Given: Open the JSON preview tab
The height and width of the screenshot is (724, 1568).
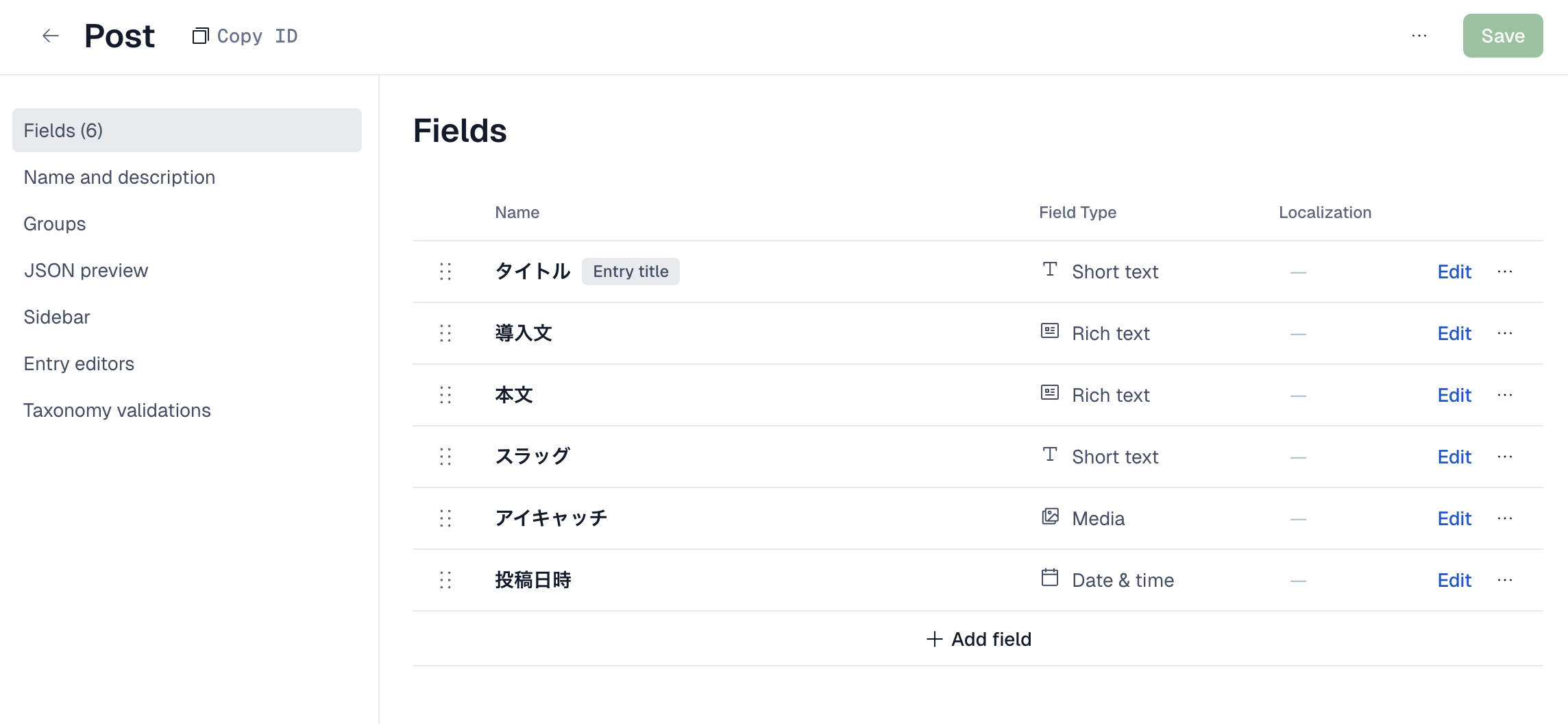Looking at the screenshot, I should click(x=86, y=270).
